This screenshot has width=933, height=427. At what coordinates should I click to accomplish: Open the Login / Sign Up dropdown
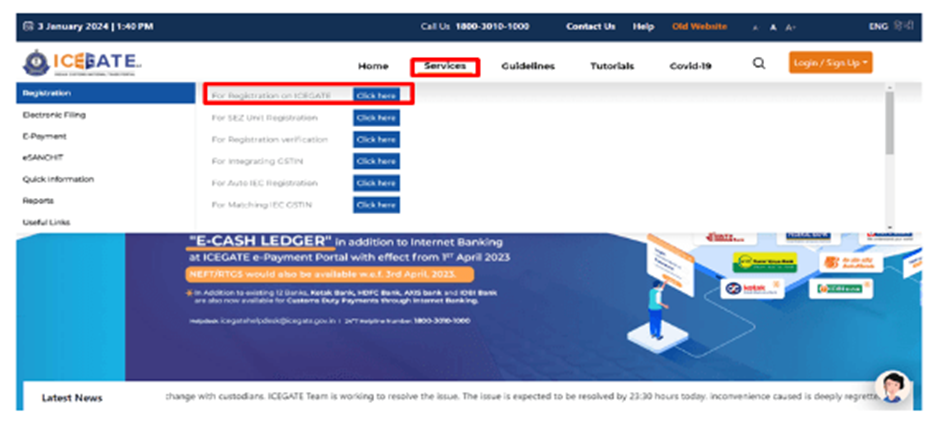coord(830,63)
